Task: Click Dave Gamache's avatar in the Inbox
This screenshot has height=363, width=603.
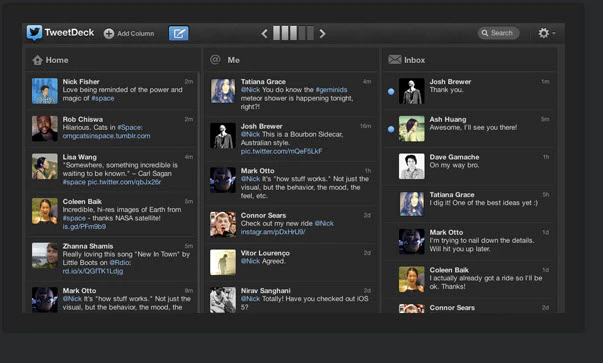Action: pos(411,166)
